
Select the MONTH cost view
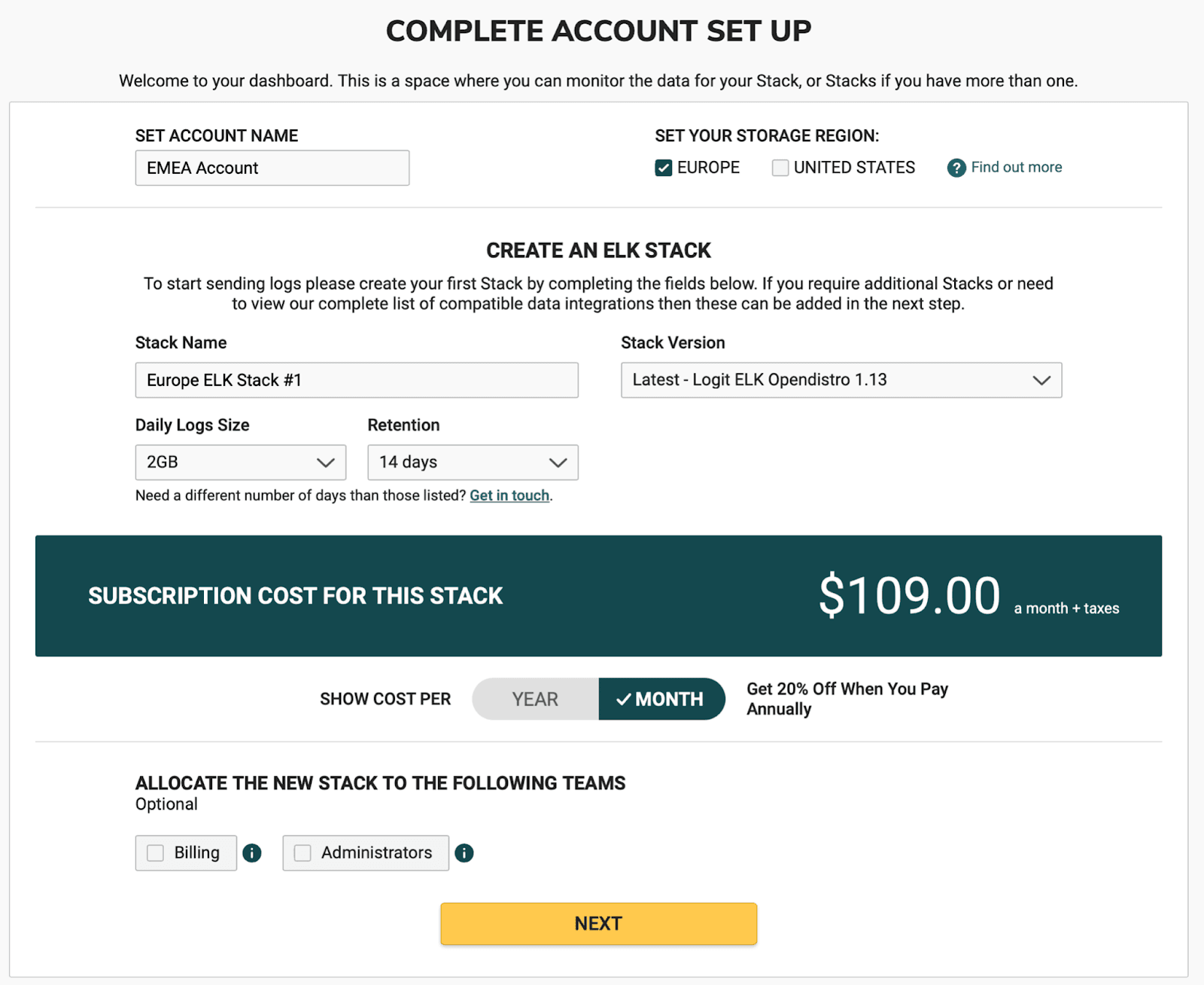[x=666, y=698]
